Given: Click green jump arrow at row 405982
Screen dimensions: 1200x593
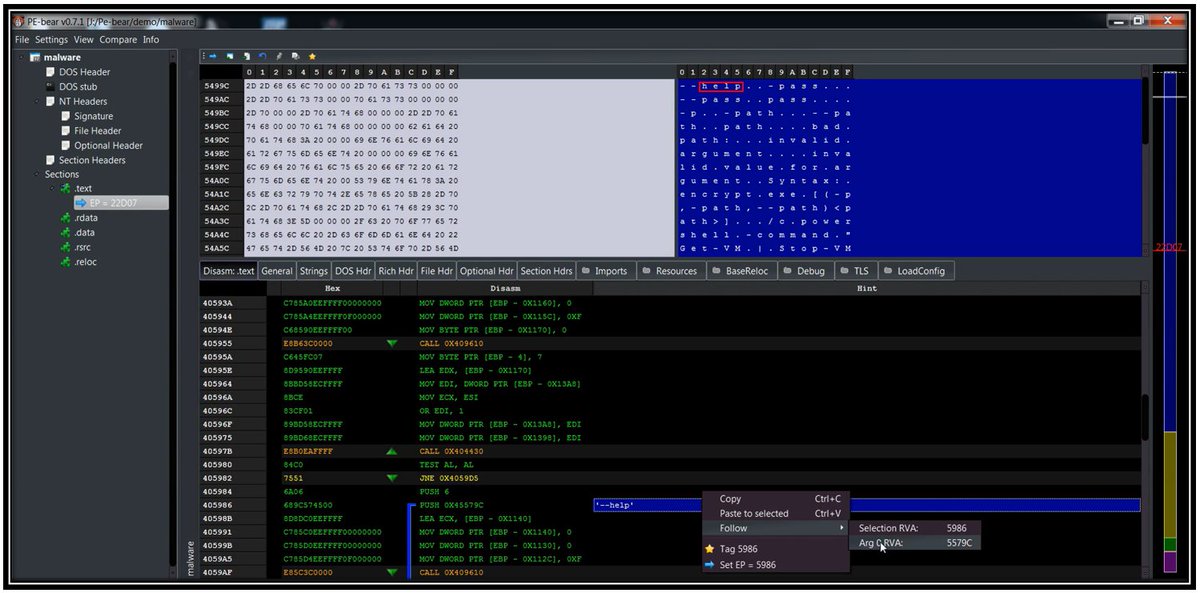Looking at the screenshot, I should point(392,479).
